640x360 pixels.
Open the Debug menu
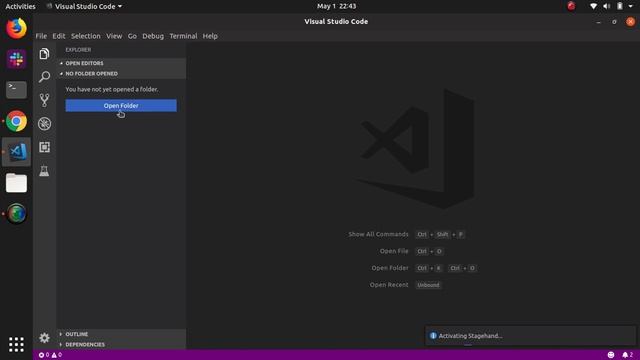click(153, 36)
